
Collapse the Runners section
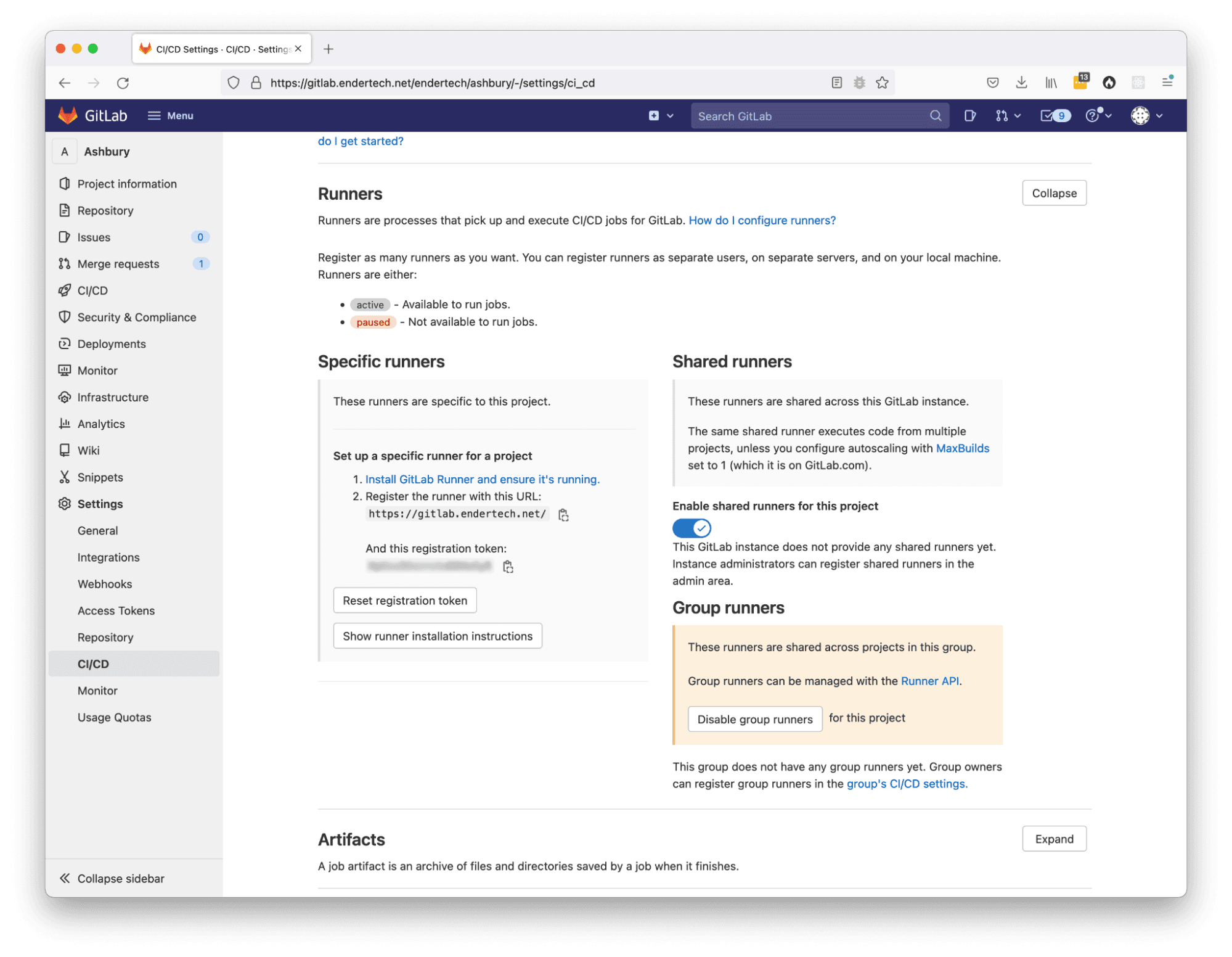(1053, 193)
